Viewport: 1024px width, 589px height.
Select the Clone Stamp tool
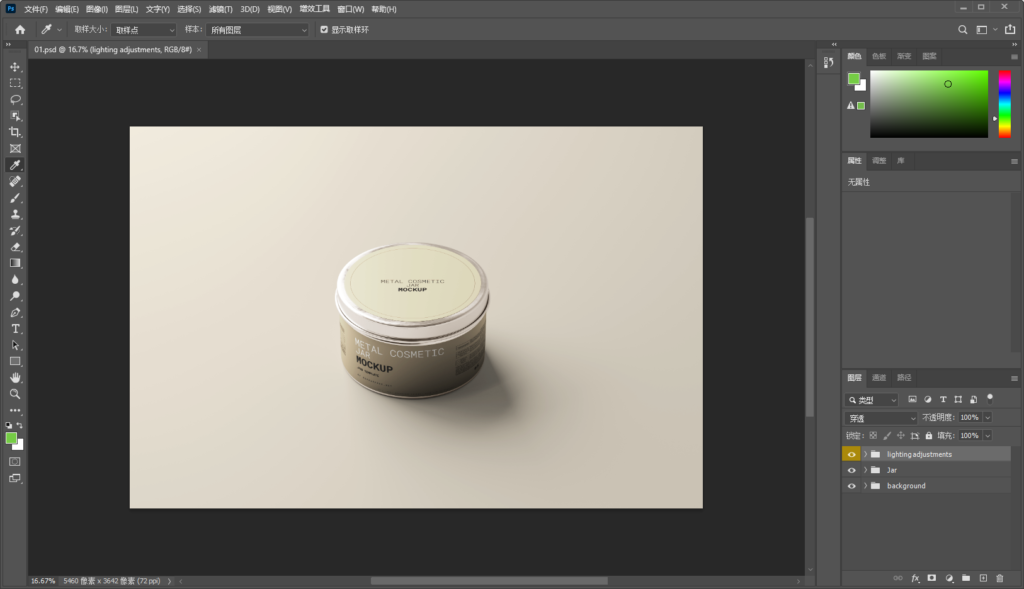15,214
